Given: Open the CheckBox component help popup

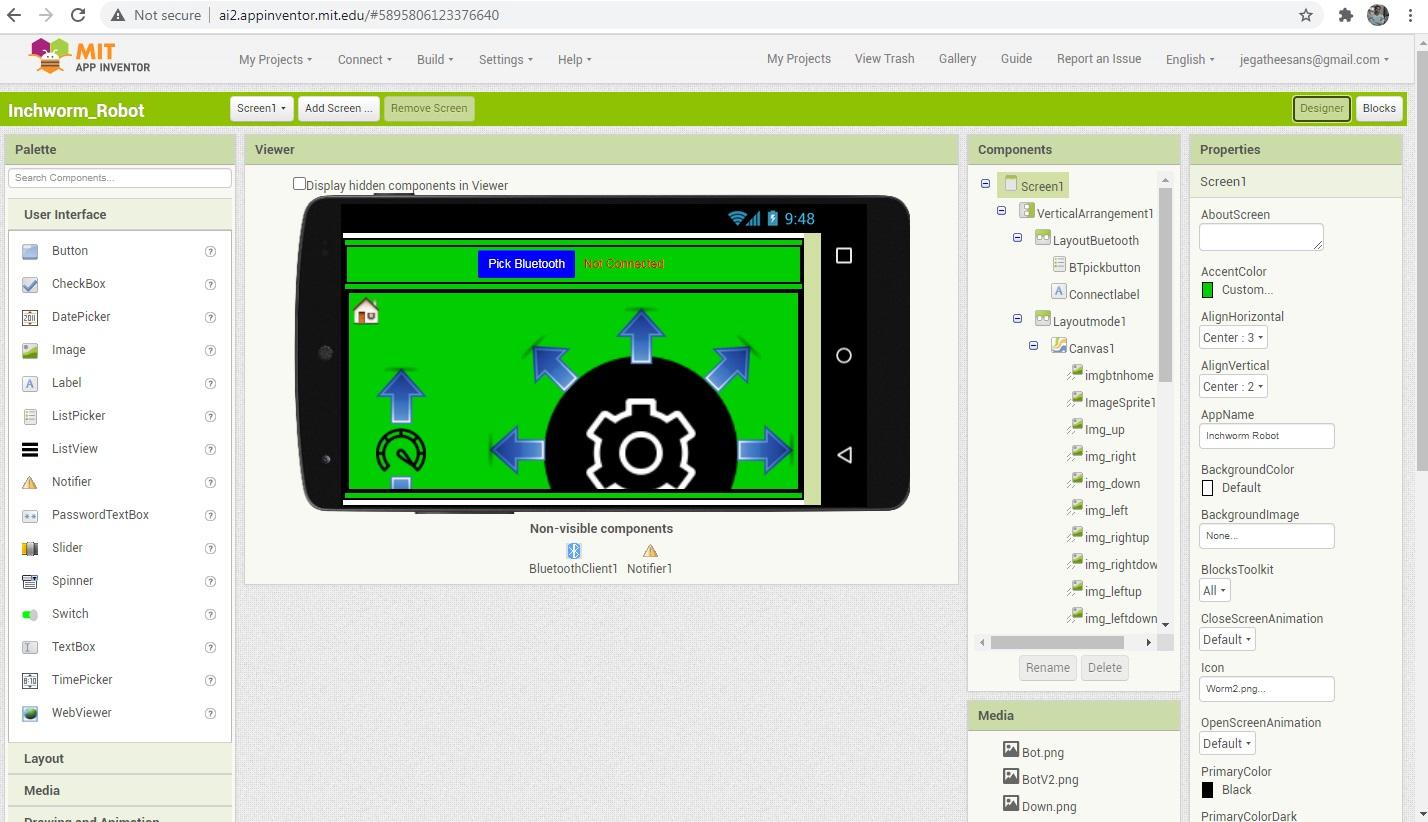Looking at the screenshot, I should pos(210,283).
